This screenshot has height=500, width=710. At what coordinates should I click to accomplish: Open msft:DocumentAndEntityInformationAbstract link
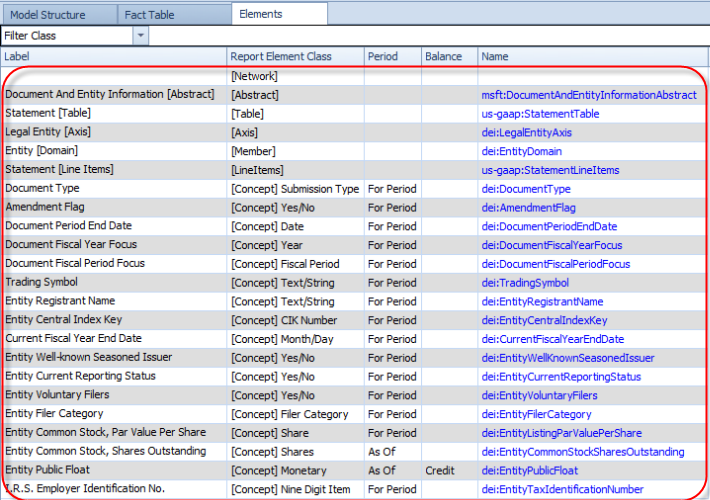tap(589, 95)
